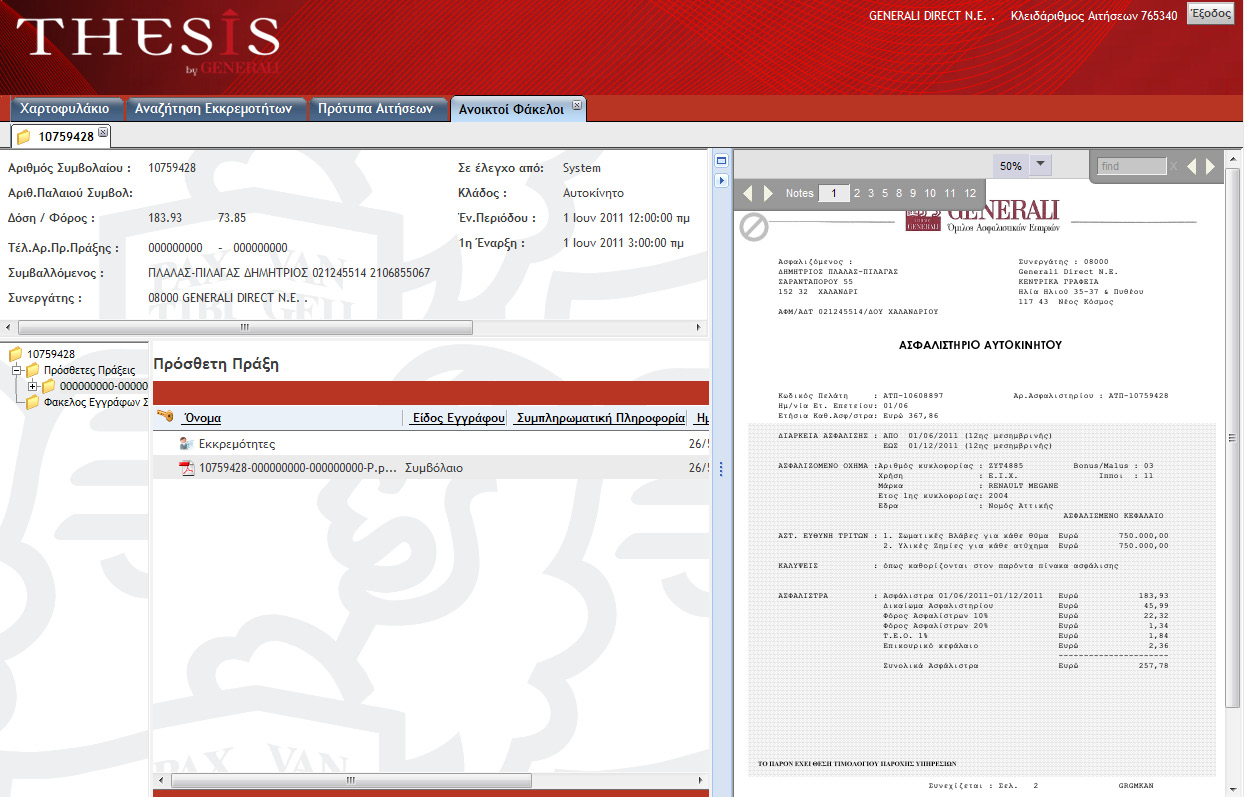Find previous search match arrow
The image size is (1245, 797).
1191,166
